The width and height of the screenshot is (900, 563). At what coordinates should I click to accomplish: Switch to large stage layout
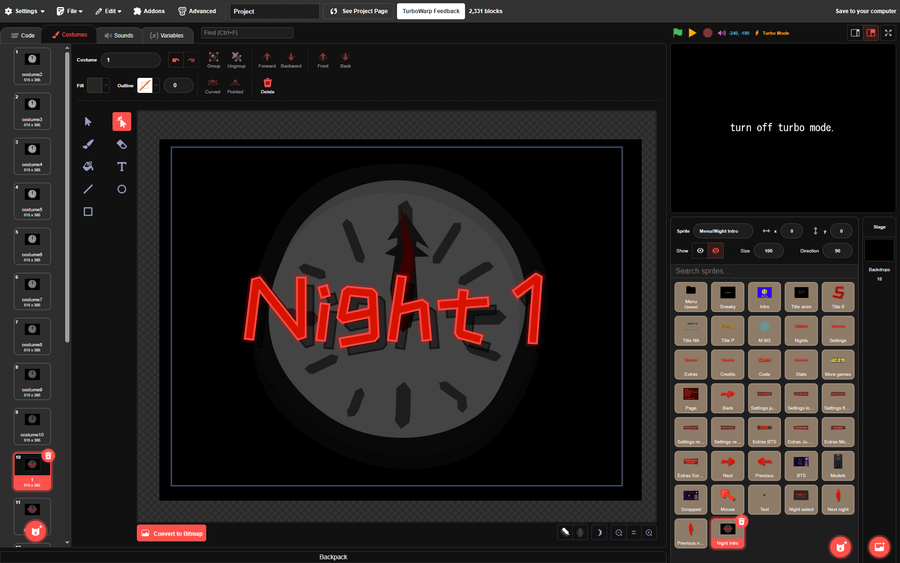[x=871, y=33]
